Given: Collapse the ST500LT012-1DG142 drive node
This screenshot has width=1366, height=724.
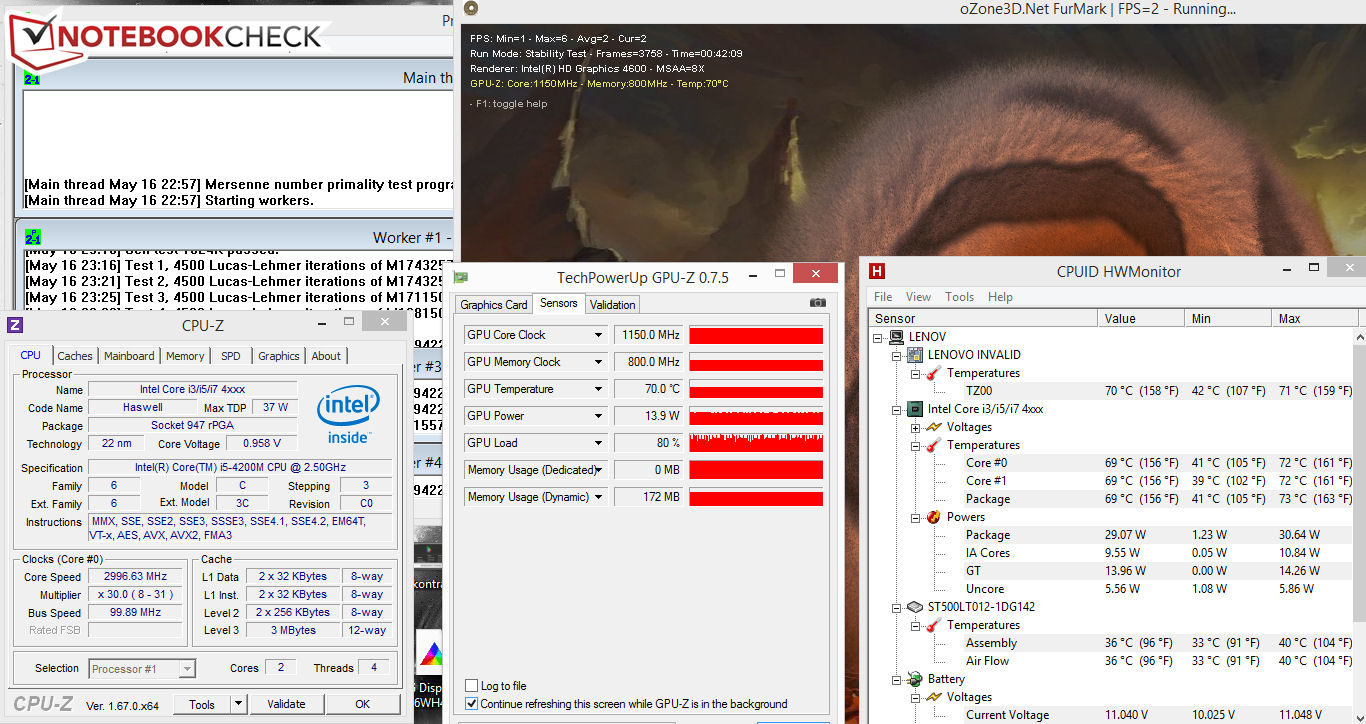Looking at the screenshot, I should [x=897, y=608].
